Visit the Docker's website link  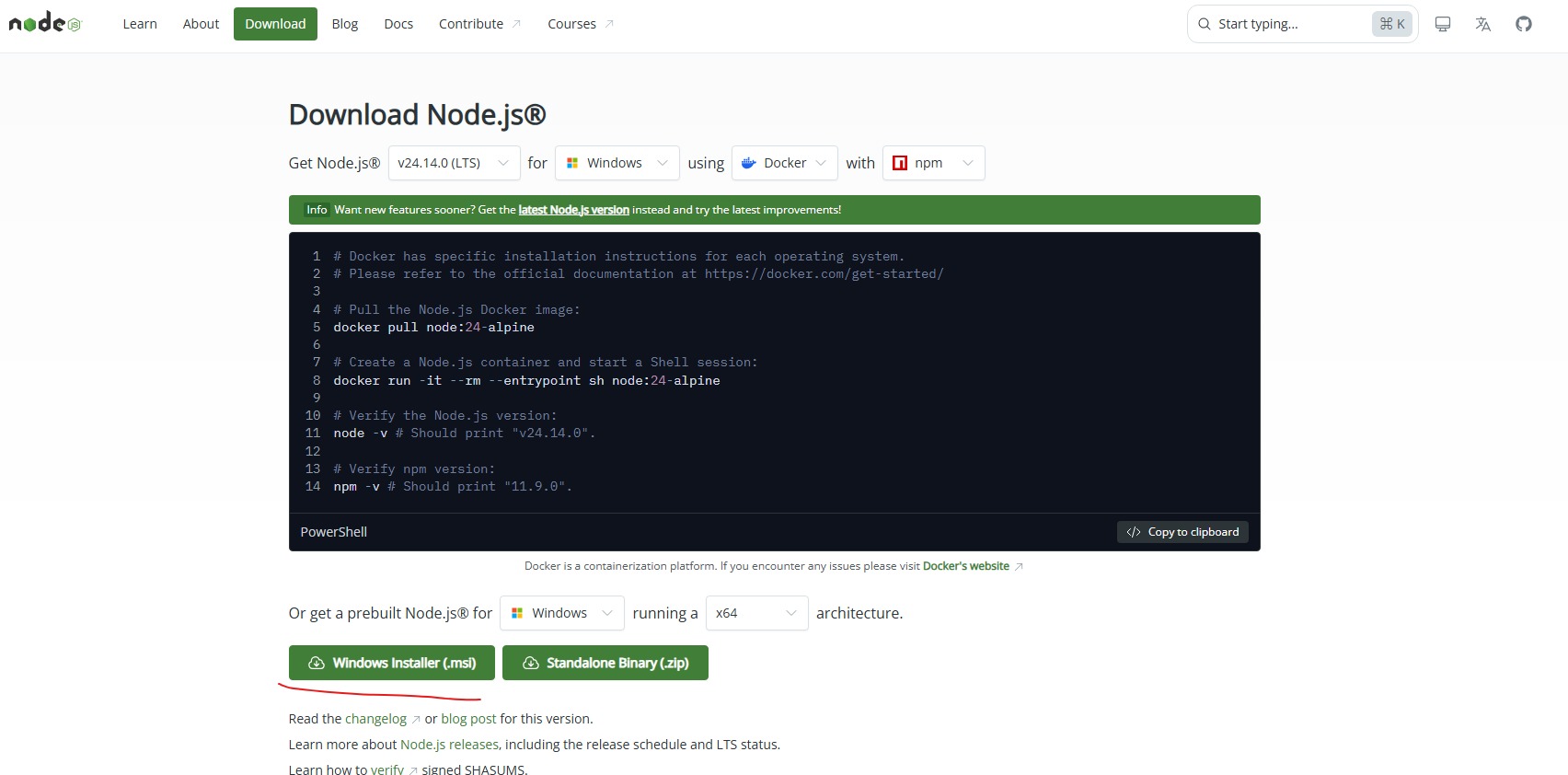[x=965, y=566]
